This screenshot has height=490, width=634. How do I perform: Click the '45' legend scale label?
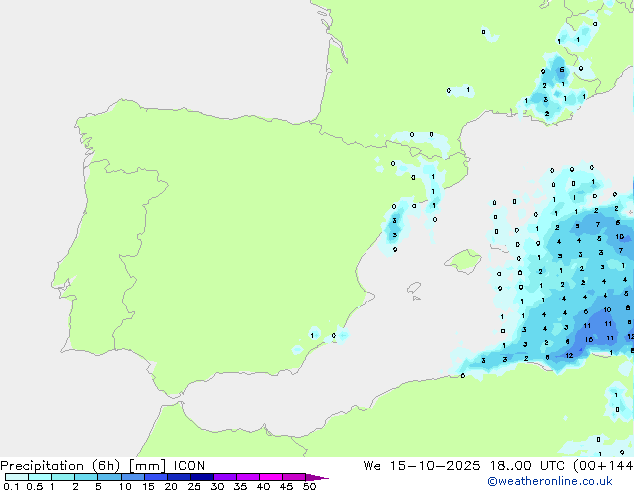tap(286, 486)
